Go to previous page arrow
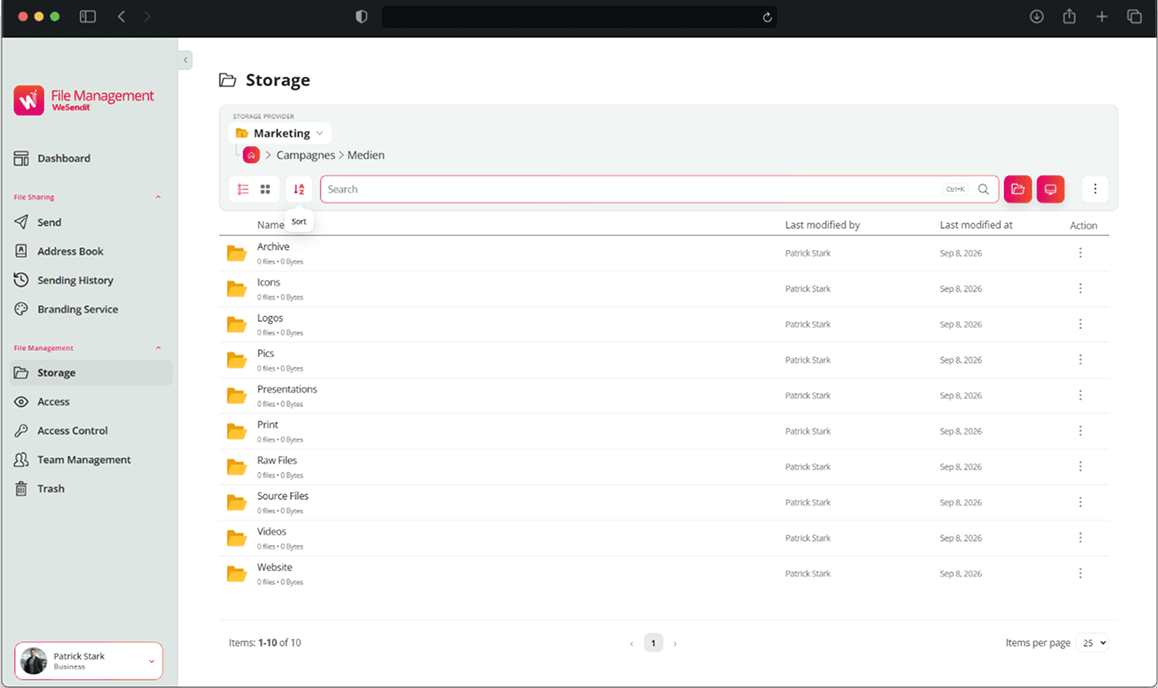This screenshot has width=1158, height=688. pos(631,644)
